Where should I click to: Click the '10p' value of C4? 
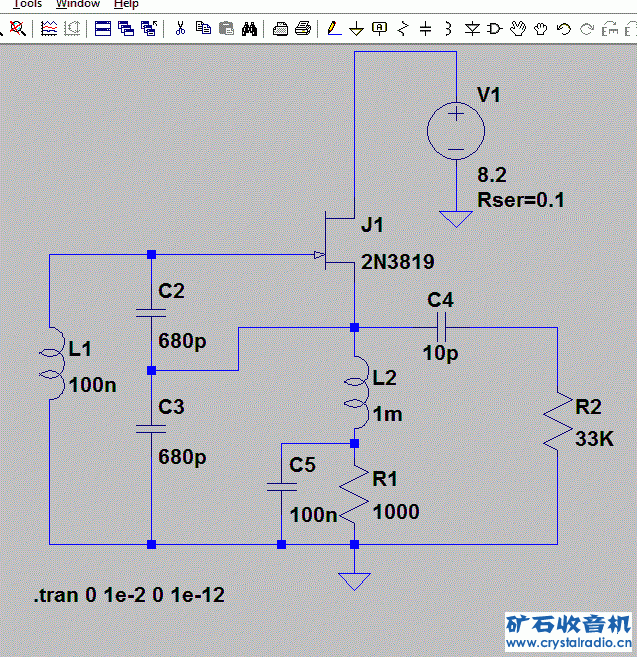(440, 353)
